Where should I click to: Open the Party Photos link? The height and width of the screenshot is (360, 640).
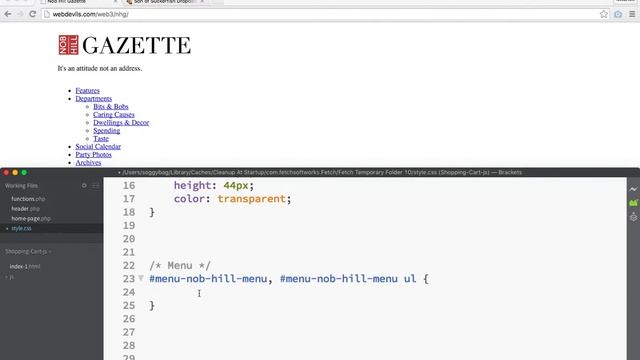click(x=93, y=155)
